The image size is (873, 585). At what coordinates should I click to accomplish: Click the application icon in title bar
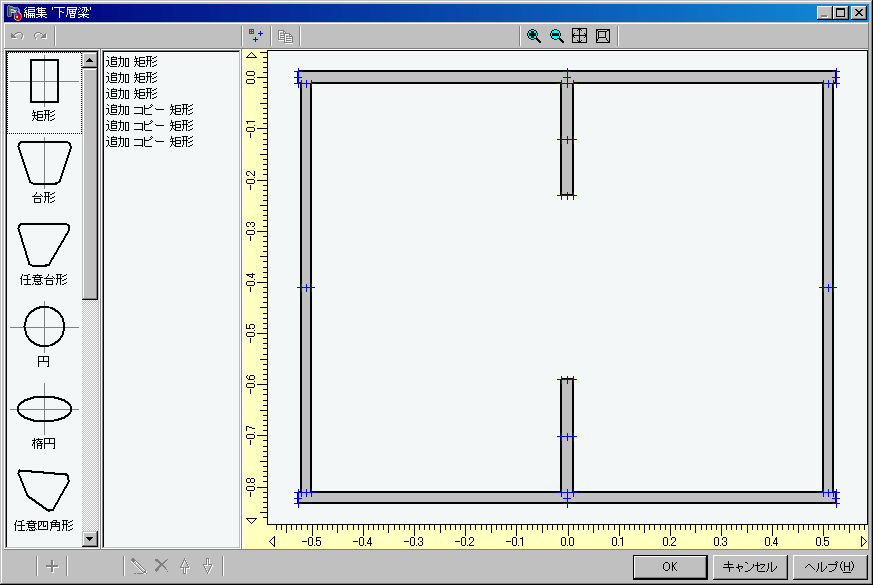[x=14, y=12]
